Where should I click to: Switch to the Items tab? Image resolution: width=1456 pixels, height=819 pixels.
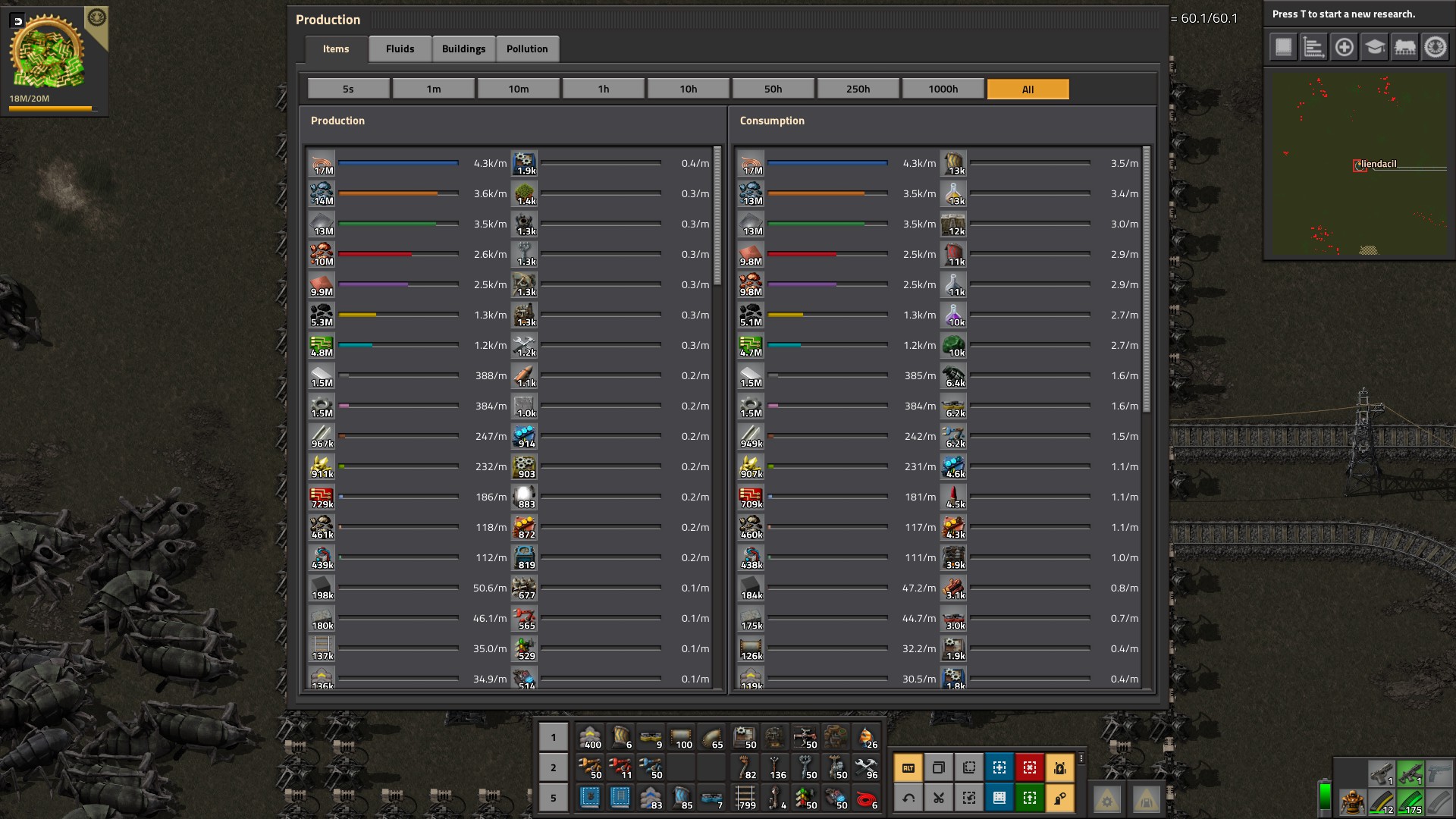(x=336, y=49)
